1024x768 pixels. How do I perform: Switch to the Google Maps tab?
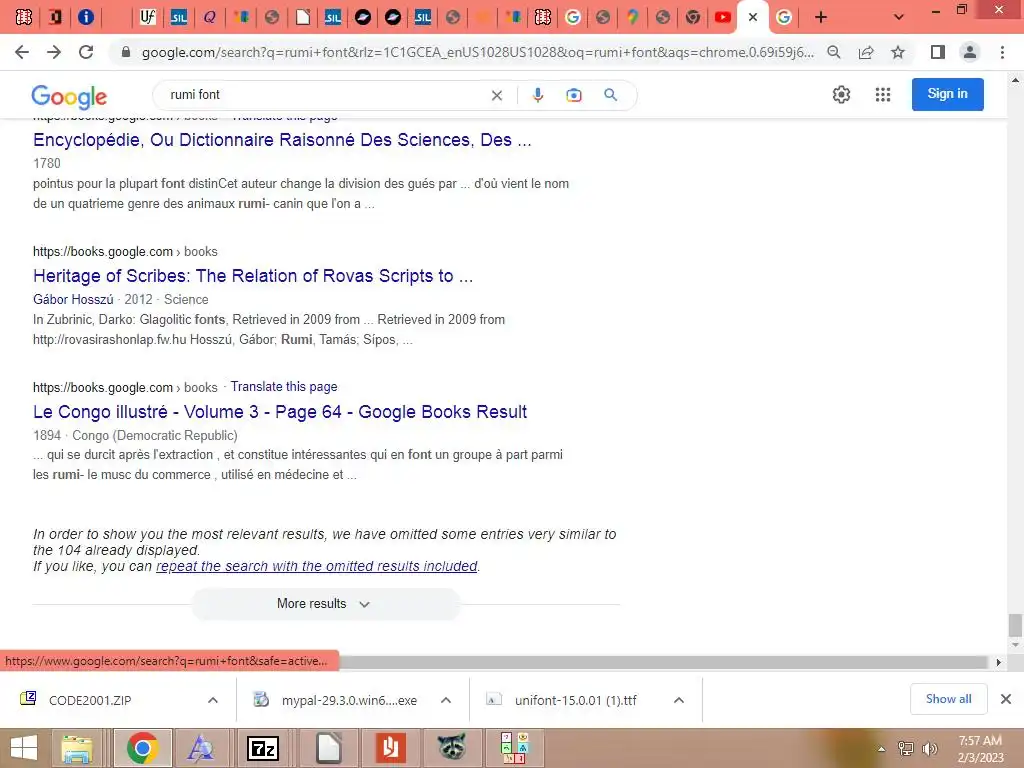632,18
